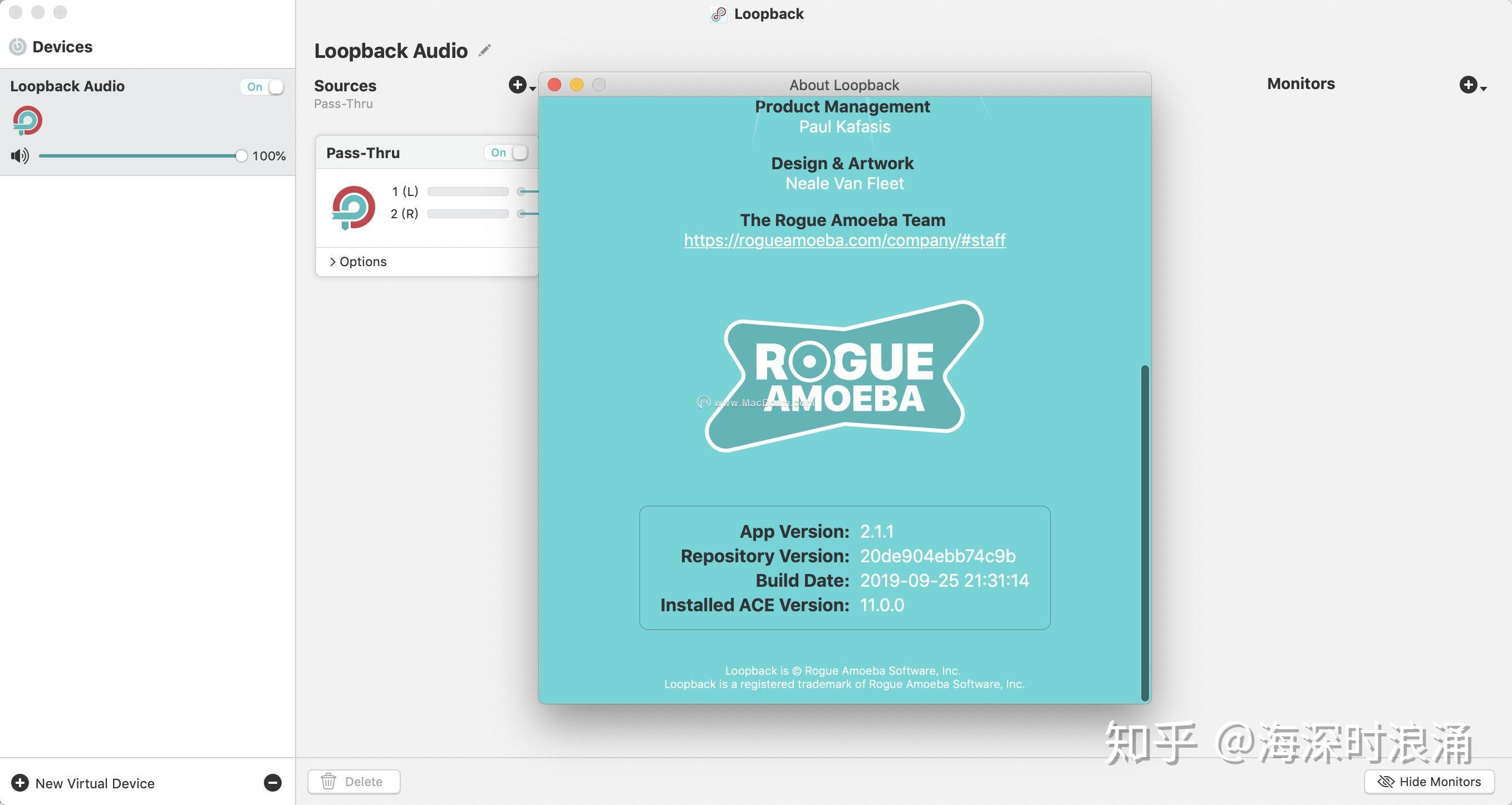Hide Monitors column

(x=1428, y=782)
